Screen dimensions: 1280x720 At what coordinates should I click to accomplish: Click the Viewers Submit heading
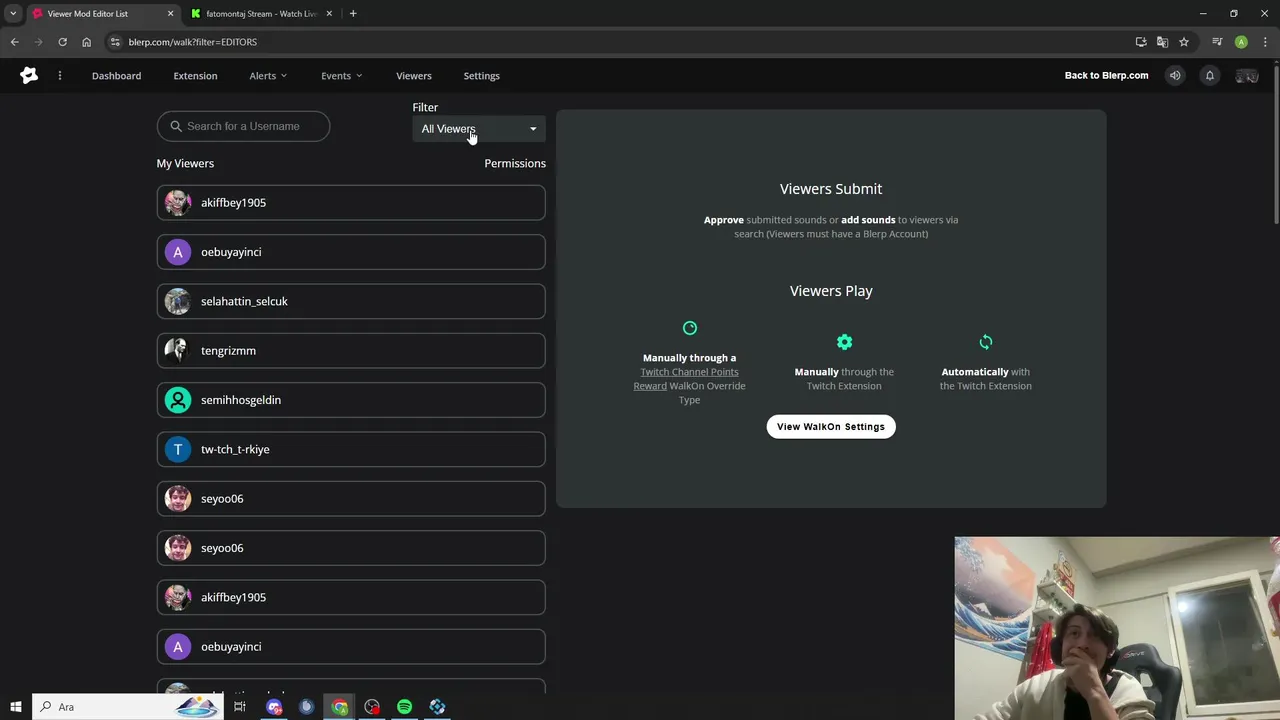point(831,189)
